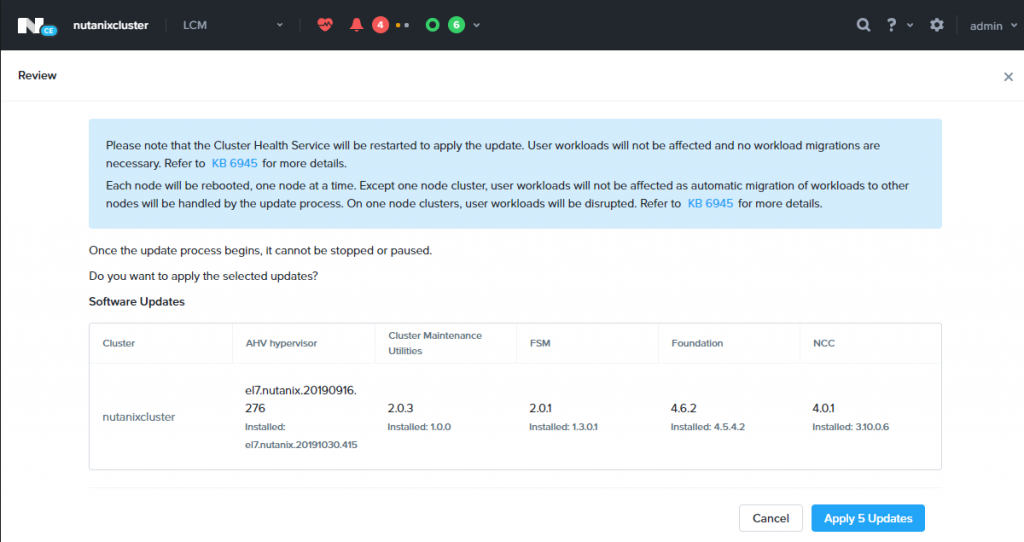Select the AHV hypervisor column header
1024x542 pixels.
281,343
